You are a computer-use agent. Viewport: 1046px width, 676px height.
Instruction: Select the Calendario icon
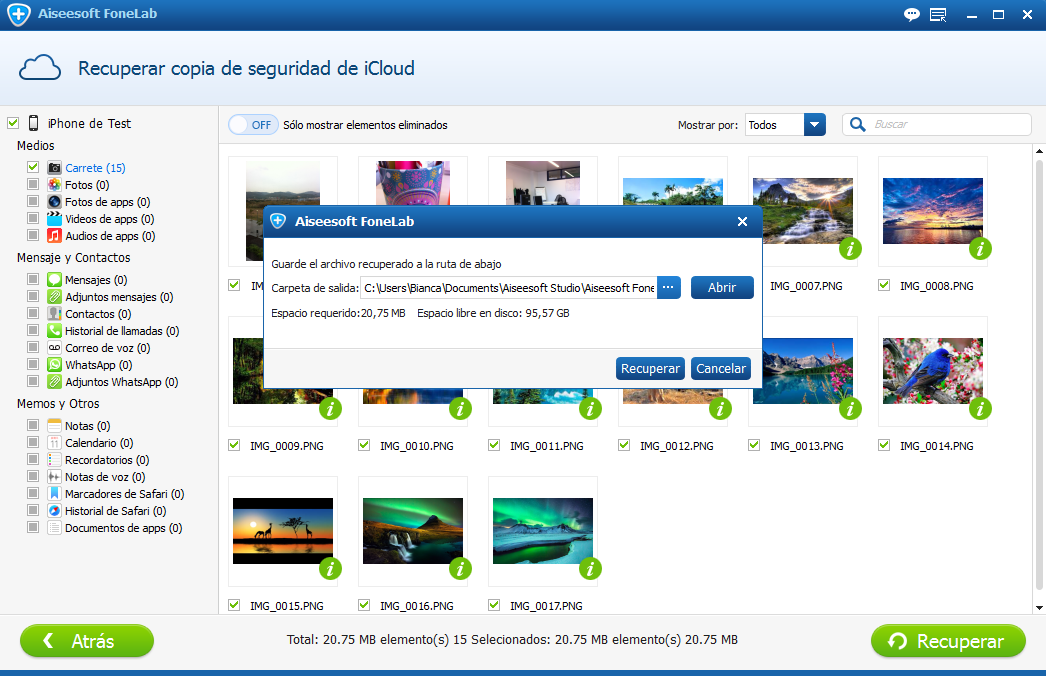pyautogui.click(x=54, y=443)
